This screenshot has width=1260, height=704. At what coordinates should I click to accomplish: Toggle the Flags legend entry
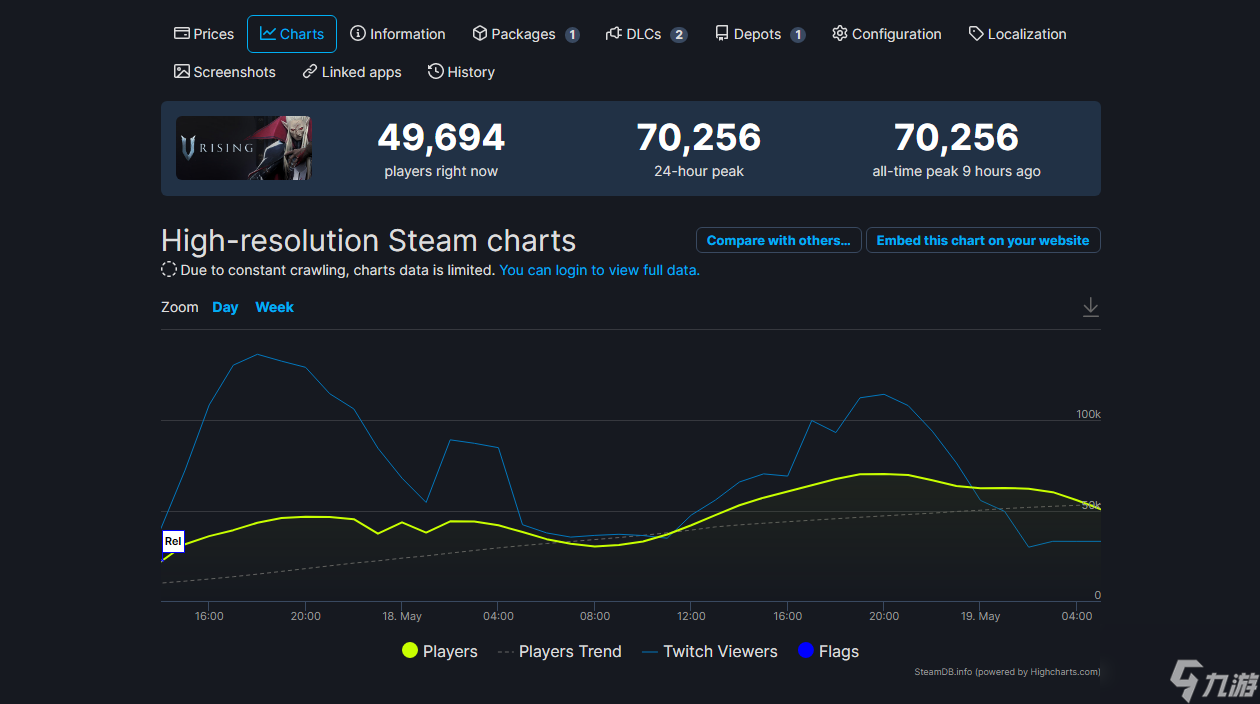point(828,651)
